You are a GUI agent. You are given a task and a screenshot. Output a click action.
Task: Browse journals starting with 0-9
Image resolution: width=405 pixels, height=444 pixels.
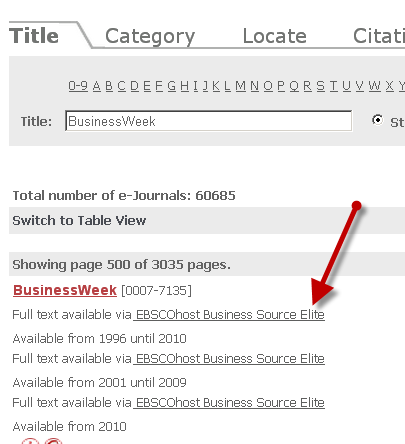point(78,86)
